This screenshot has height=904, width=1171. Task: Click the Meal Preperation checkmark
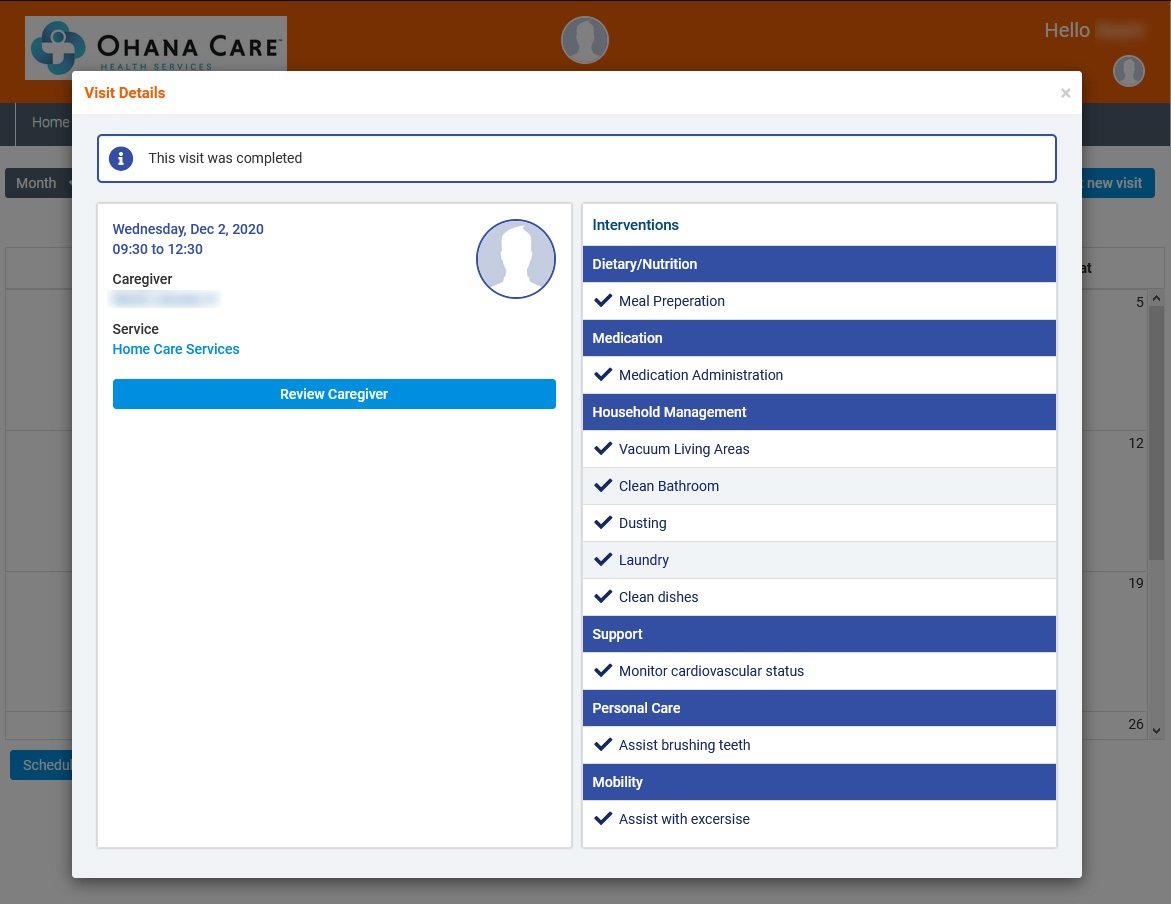click(603, 301)
